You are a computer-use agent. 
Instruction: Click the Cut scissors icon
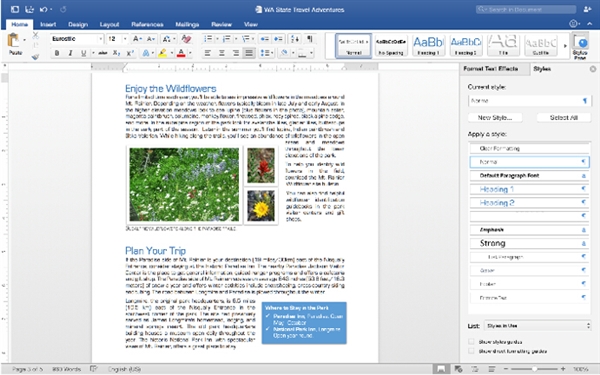click(35, 36)
